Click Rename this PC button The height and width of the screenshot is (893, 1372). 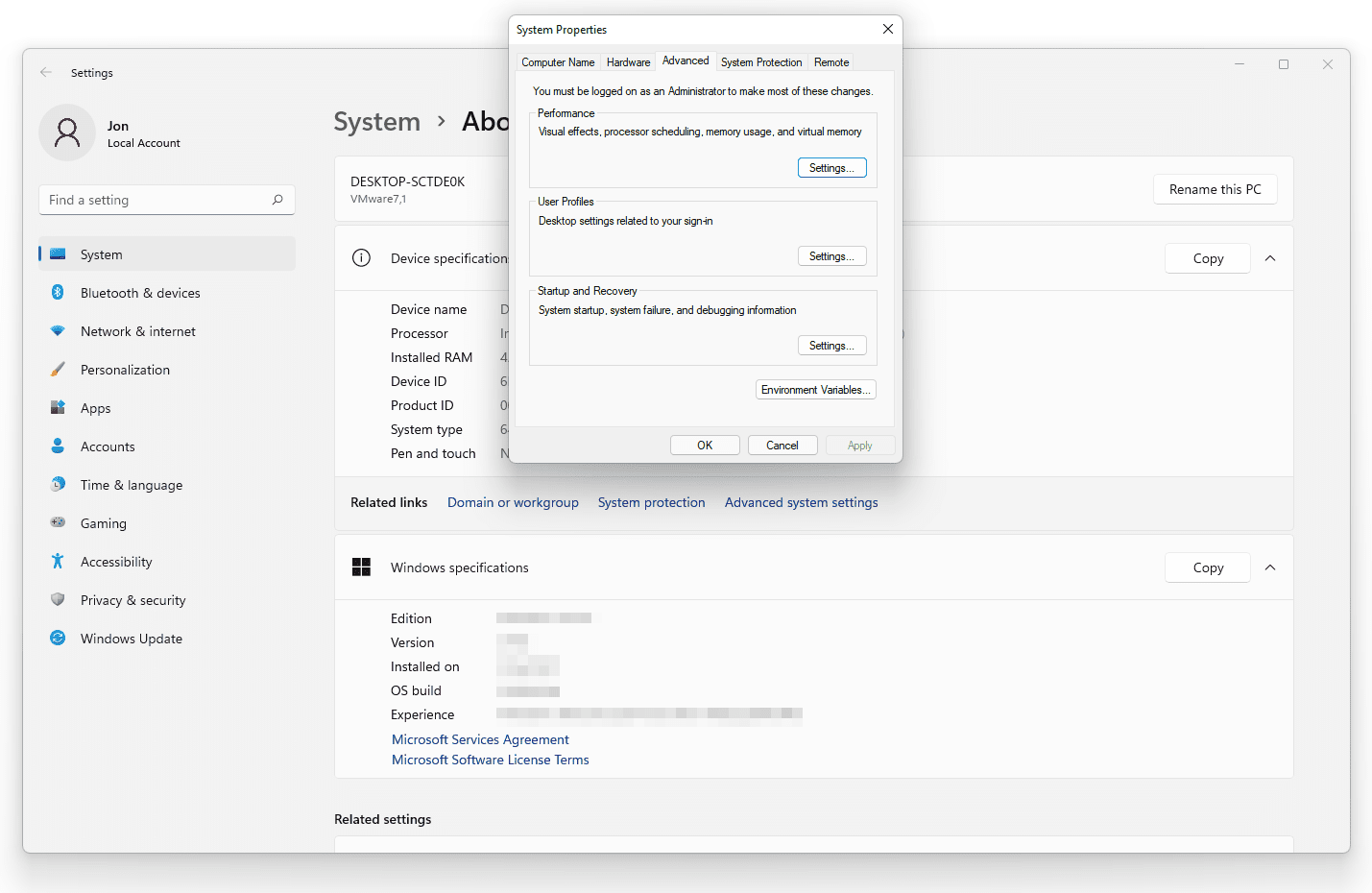pyautogui.click(x=1216, y=189)
